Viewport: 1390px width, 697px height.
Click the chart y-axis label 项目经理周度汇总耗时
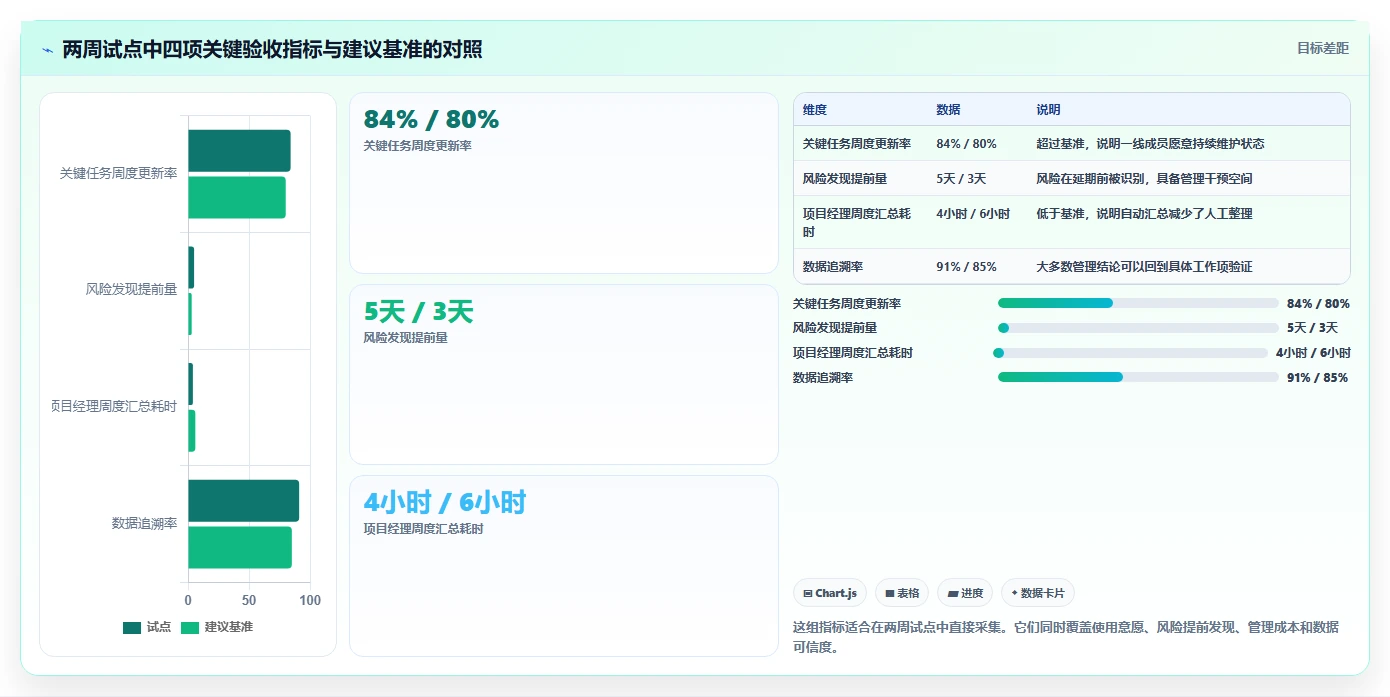(114, 407)
